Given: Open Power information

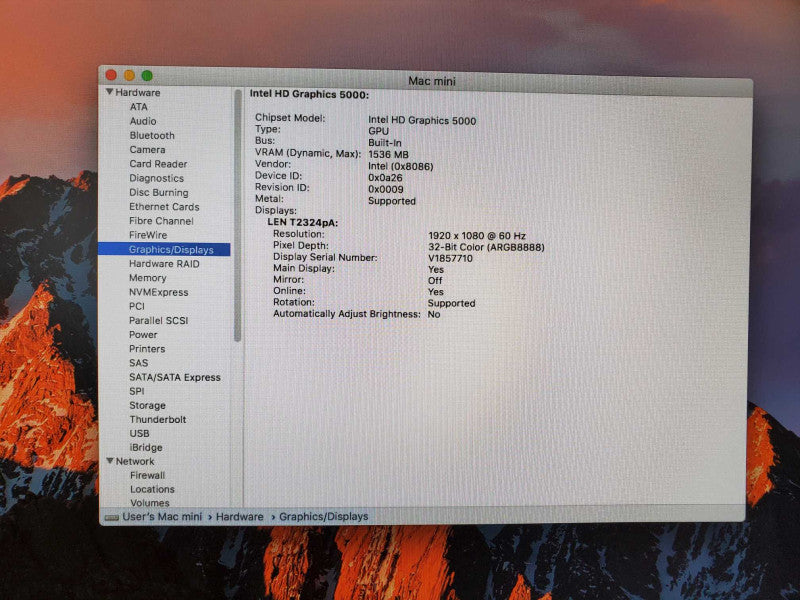Looking at the screenshot, I should [x=143, y=335].
